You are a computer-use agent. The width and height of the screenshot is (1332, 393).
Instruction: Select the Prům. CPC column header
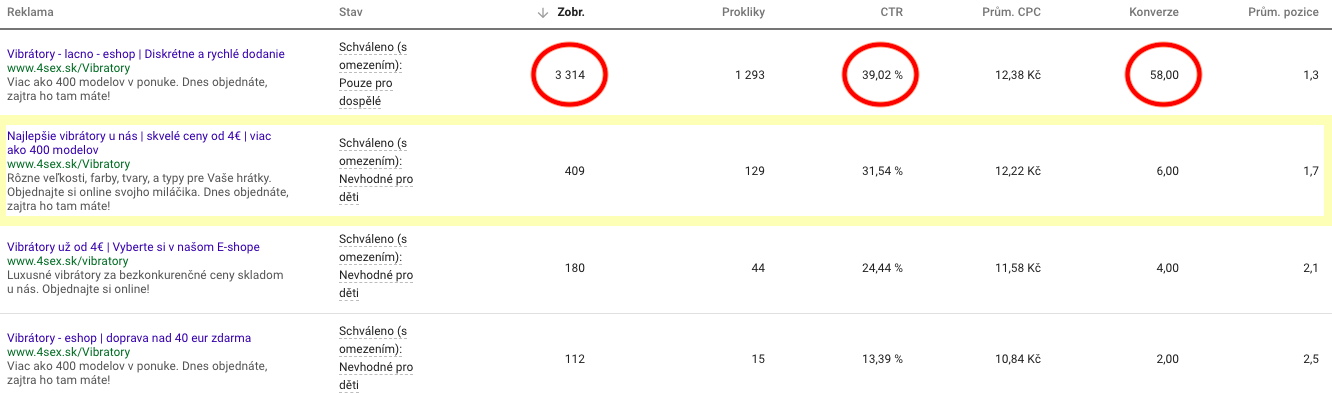(1011, 12)
